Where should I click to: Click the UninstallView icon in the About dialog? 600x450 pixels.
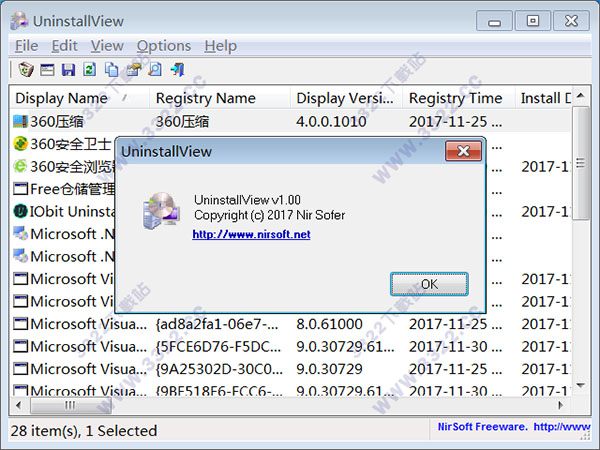(161, 211)
